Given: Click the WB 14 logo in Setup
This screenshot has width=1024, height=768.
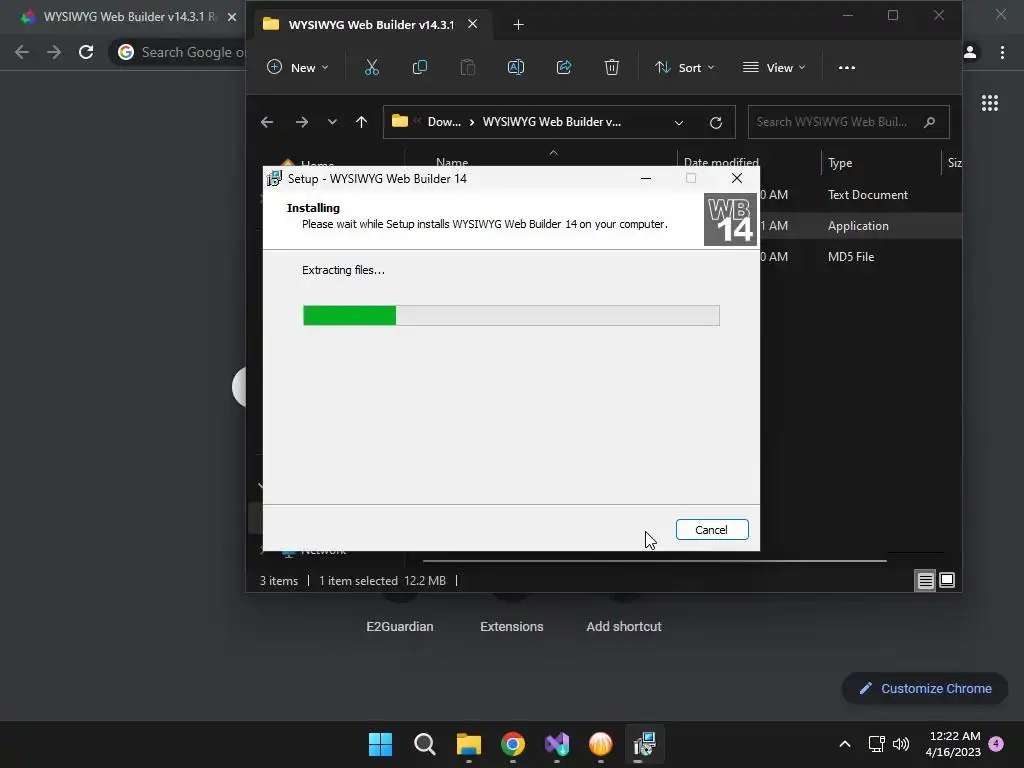Looking at the screenshot, I should (x=730, y=220).
